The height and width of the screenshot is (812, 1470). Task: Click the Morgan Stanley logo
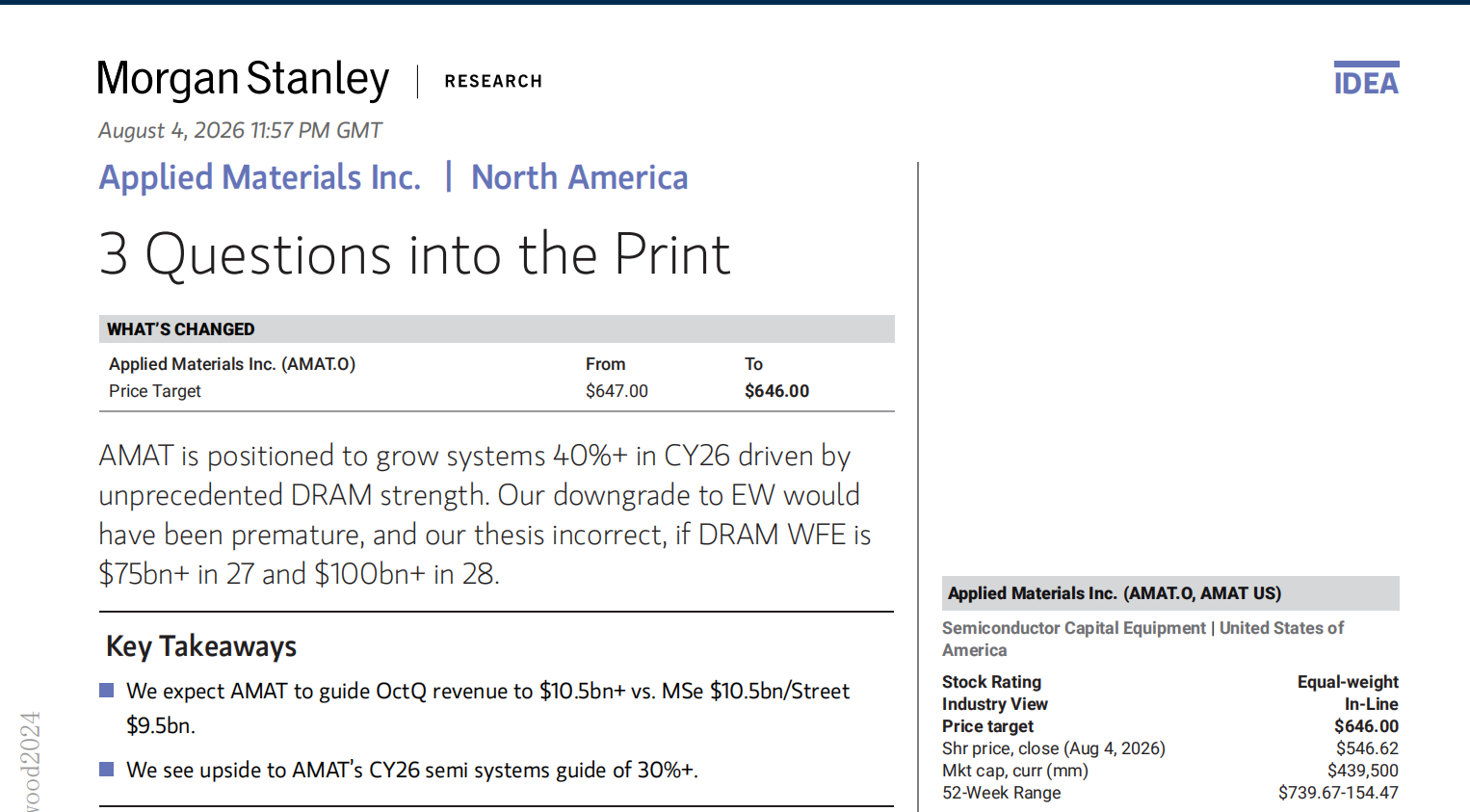pos(243,80)
